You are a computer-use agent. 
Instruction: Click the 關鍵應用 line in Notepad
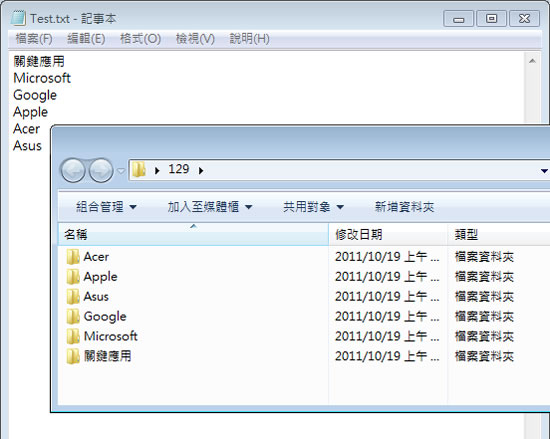coord(39,61)
